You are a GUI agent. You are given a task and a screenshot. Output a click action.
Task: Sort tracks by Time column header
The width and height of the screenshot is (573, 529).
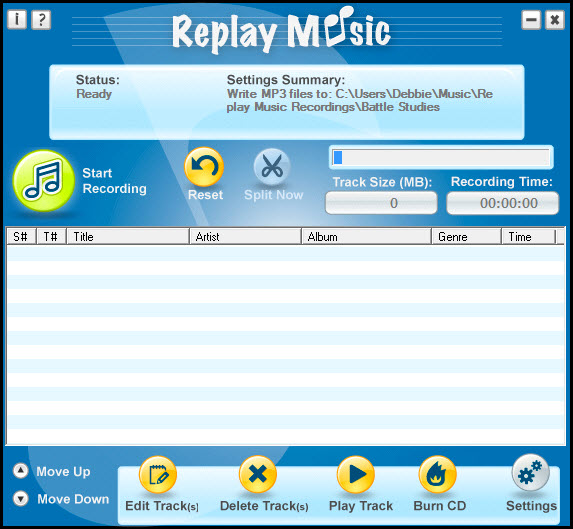pos(528,237)
